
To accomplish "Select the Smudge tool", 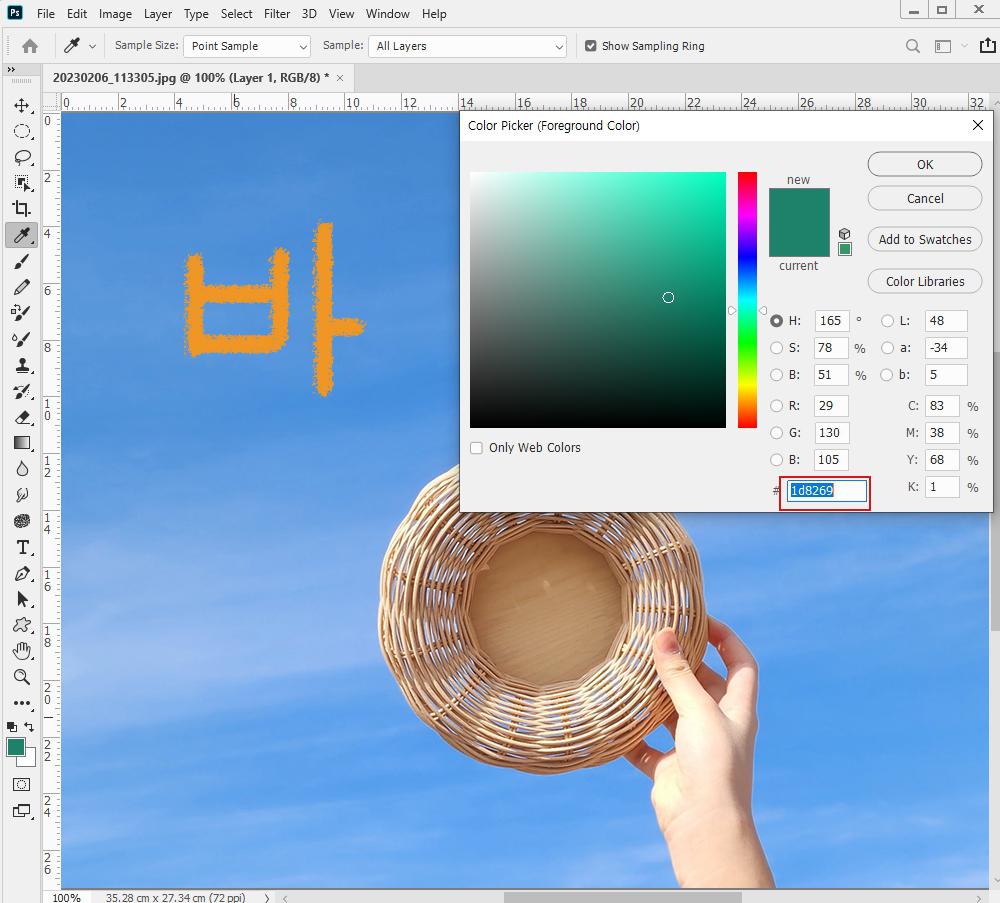I will [22, 495].
